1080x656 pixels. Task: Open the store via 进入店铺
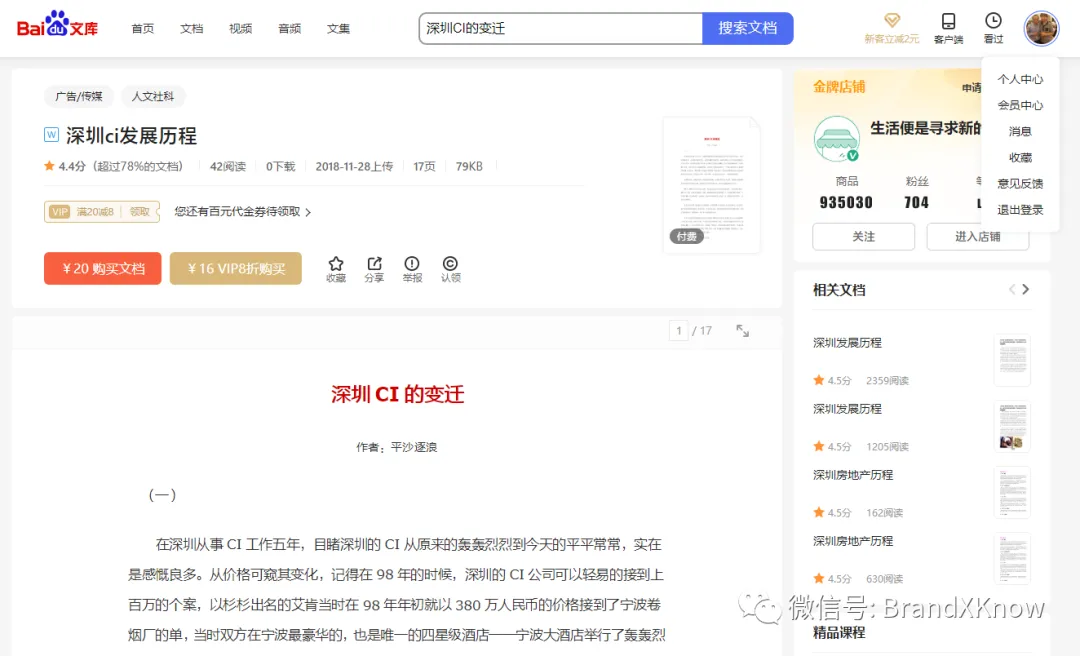pos(978,237)
